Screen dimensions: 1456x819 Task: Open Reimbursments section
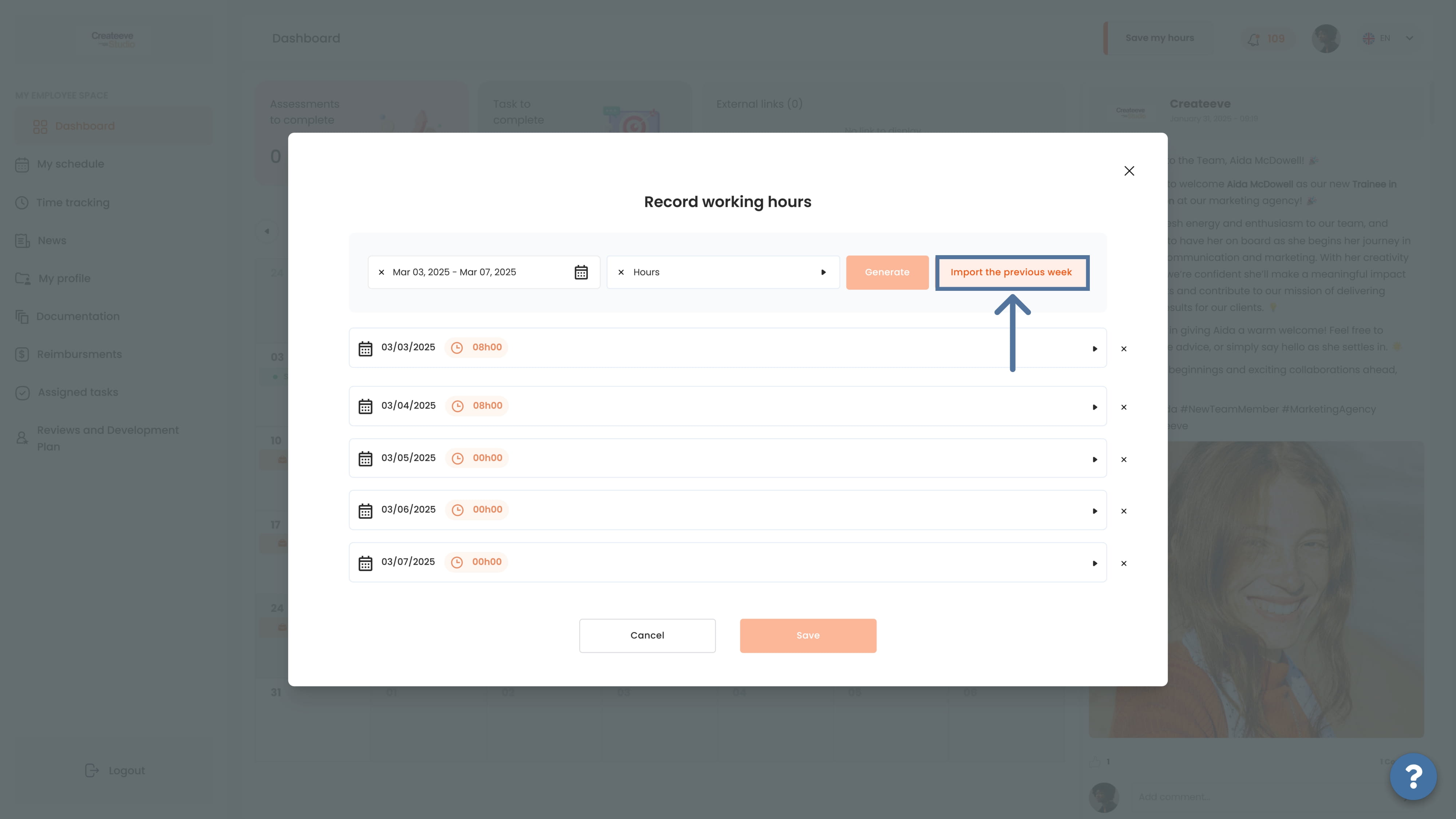(68, 355)
